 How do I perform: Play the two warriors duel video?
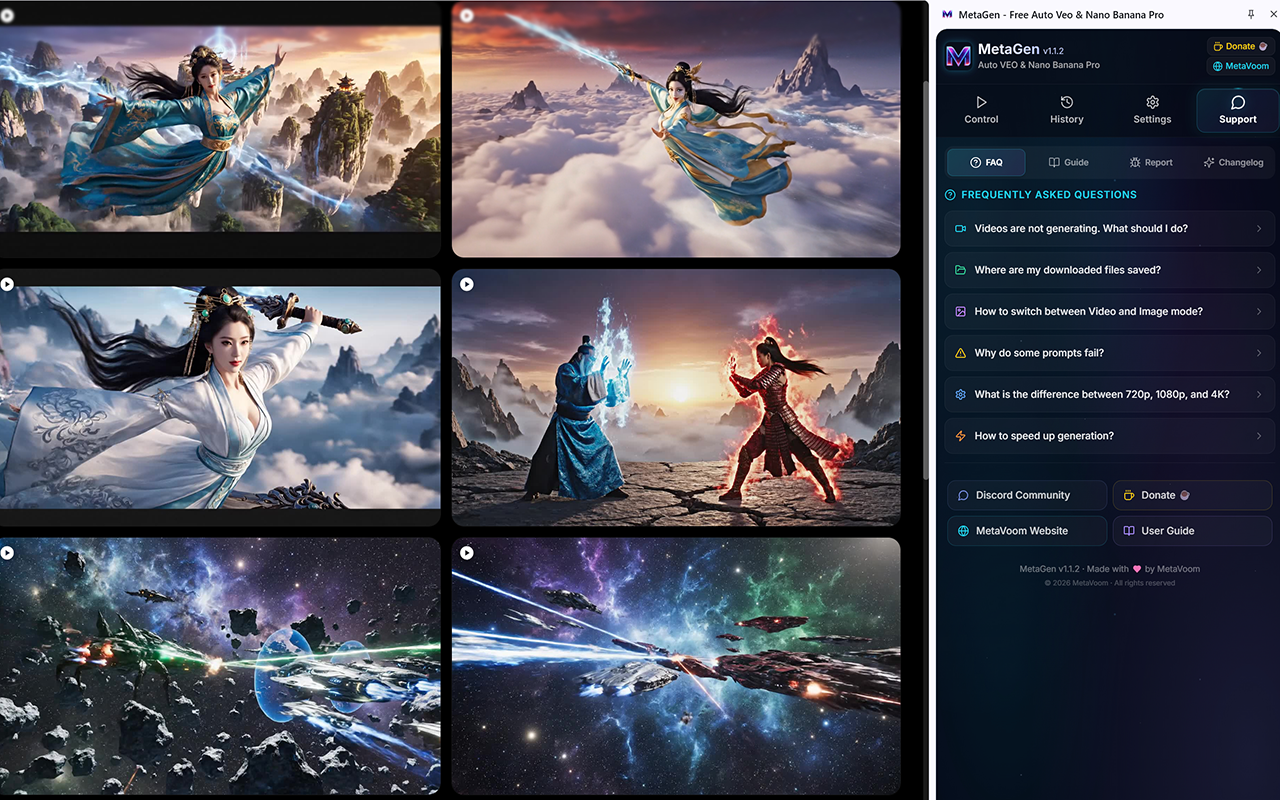tap(466, 285)
